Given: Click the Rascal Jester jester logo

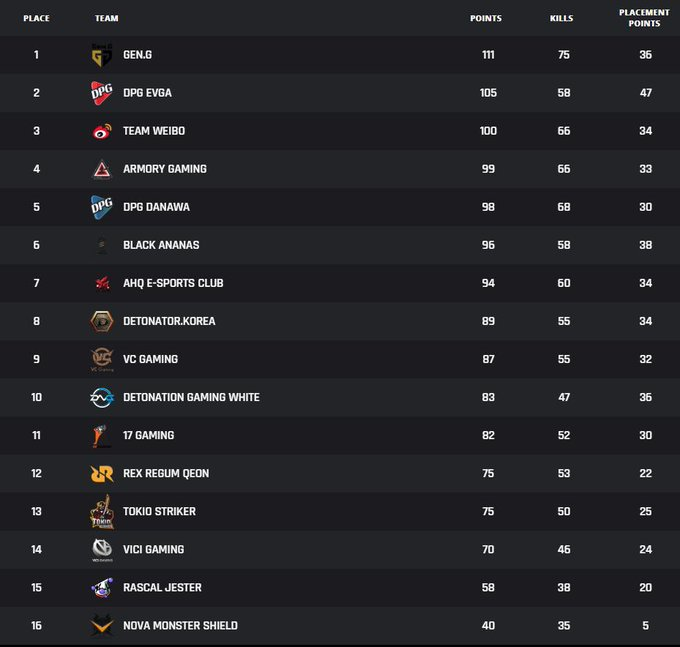Looking at the screenshot, I should [x=102, y=588].
